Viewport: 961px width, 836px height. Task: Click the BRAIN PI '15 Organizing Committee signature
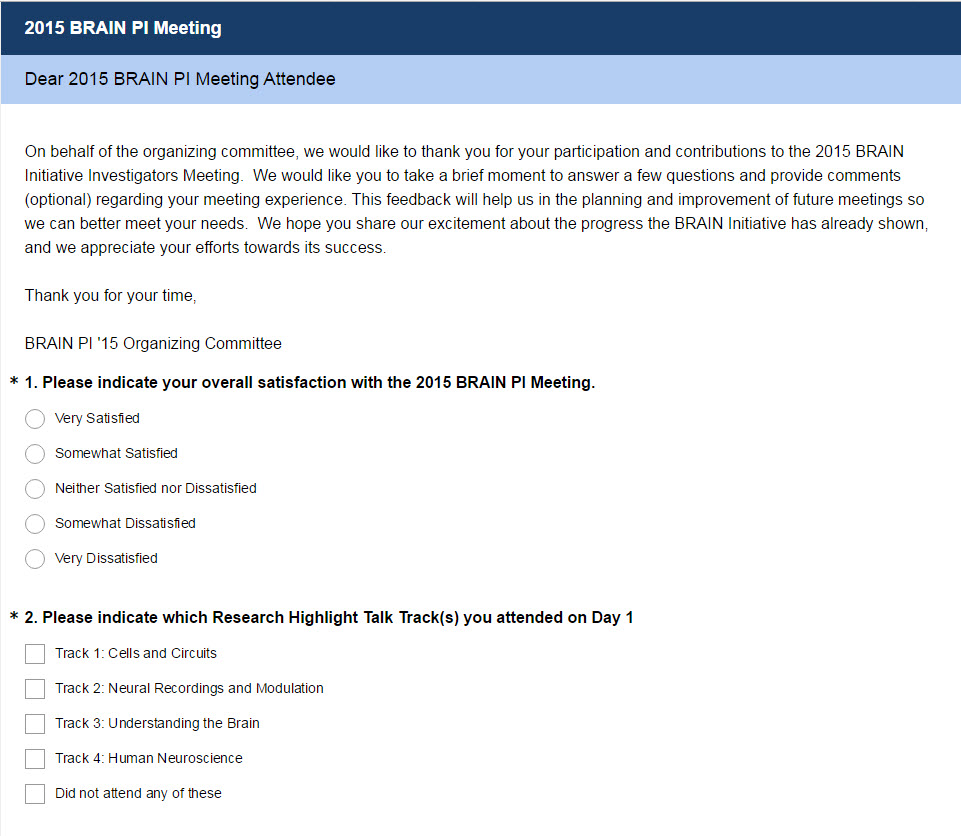tap(153, 344)
